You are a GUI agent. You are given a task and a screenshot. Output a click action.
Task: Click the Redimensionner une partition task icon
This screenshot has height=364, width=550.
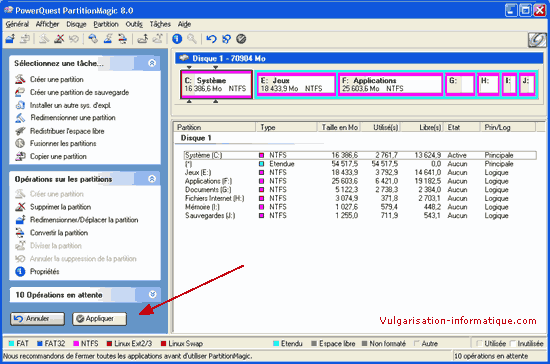pyautogui.click(x=20, y=118)
